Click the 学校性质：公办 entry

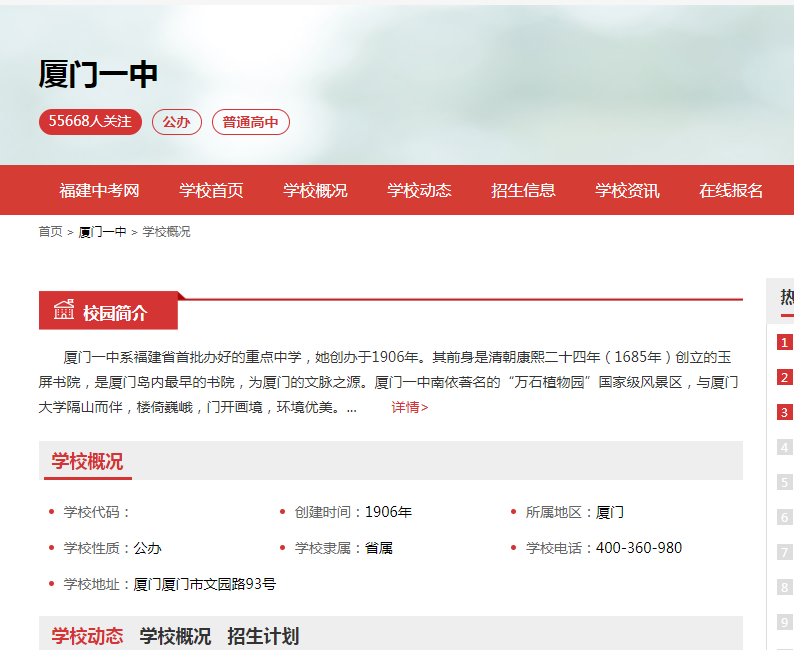point(112,548)
